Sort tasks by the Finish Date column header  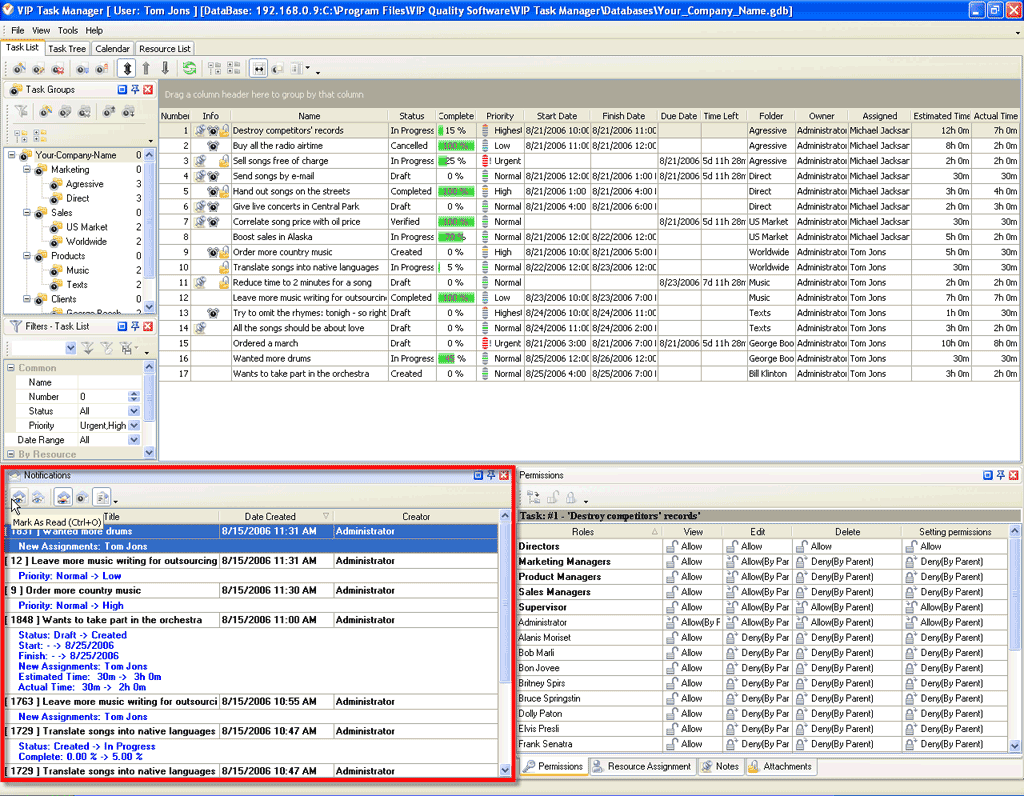pyautogui.click(x=624, y=116)
